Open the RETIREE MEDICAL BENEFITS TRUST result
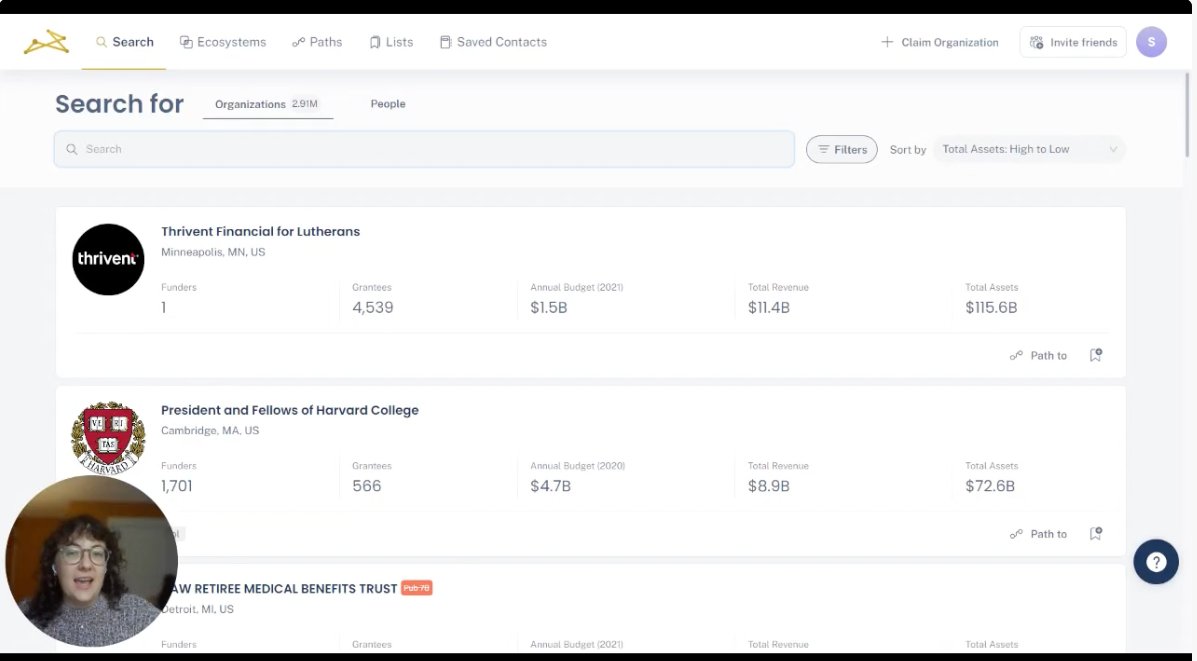This screenshot has height=661, width=1197. pyautogui.click(x=286, y=588)
